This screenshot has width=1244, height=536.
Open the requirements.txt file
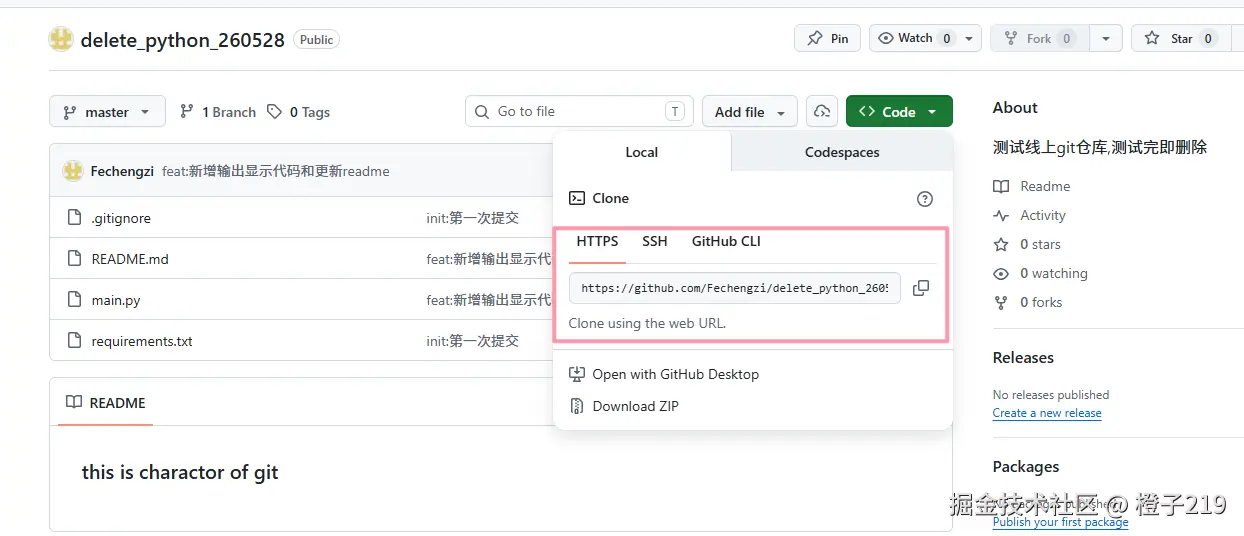point(142,341)
